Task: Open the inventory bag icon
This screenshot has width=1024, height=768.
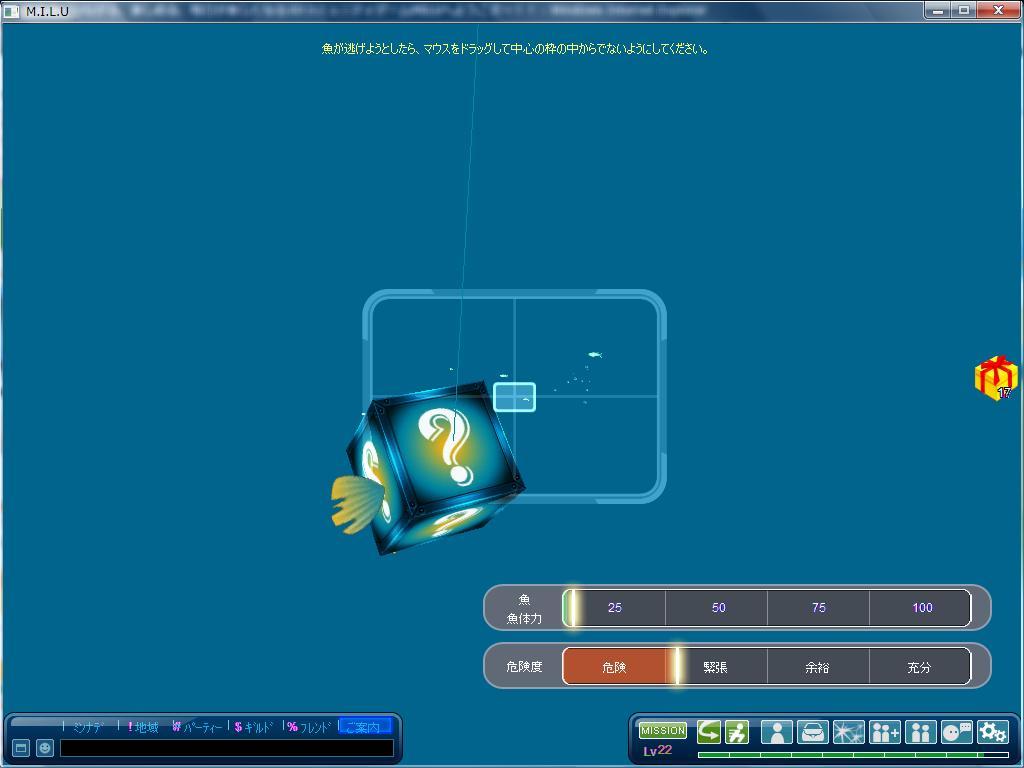Action: [812, 732]
